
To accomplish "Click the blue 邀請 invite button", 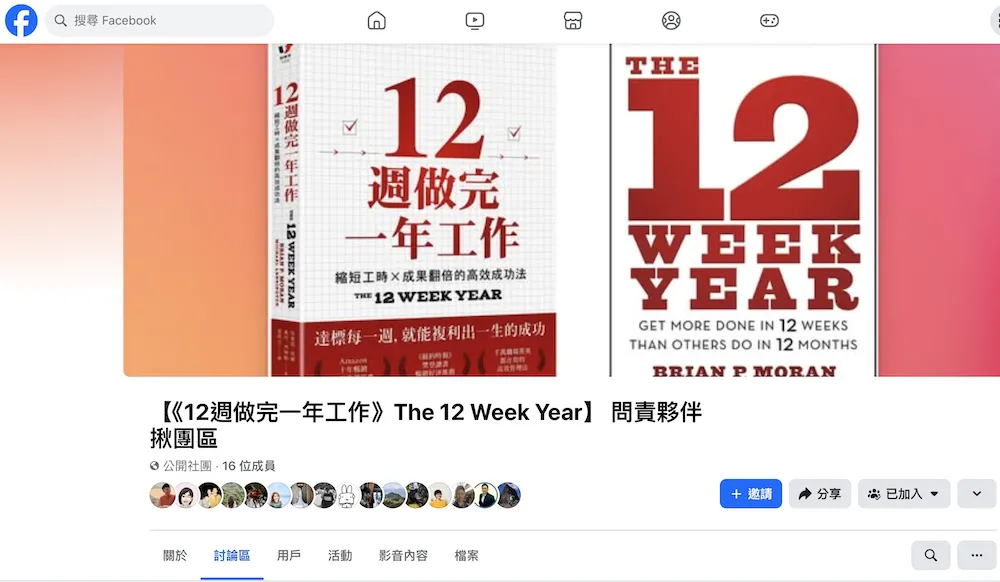I will click(x=751, y=494).
